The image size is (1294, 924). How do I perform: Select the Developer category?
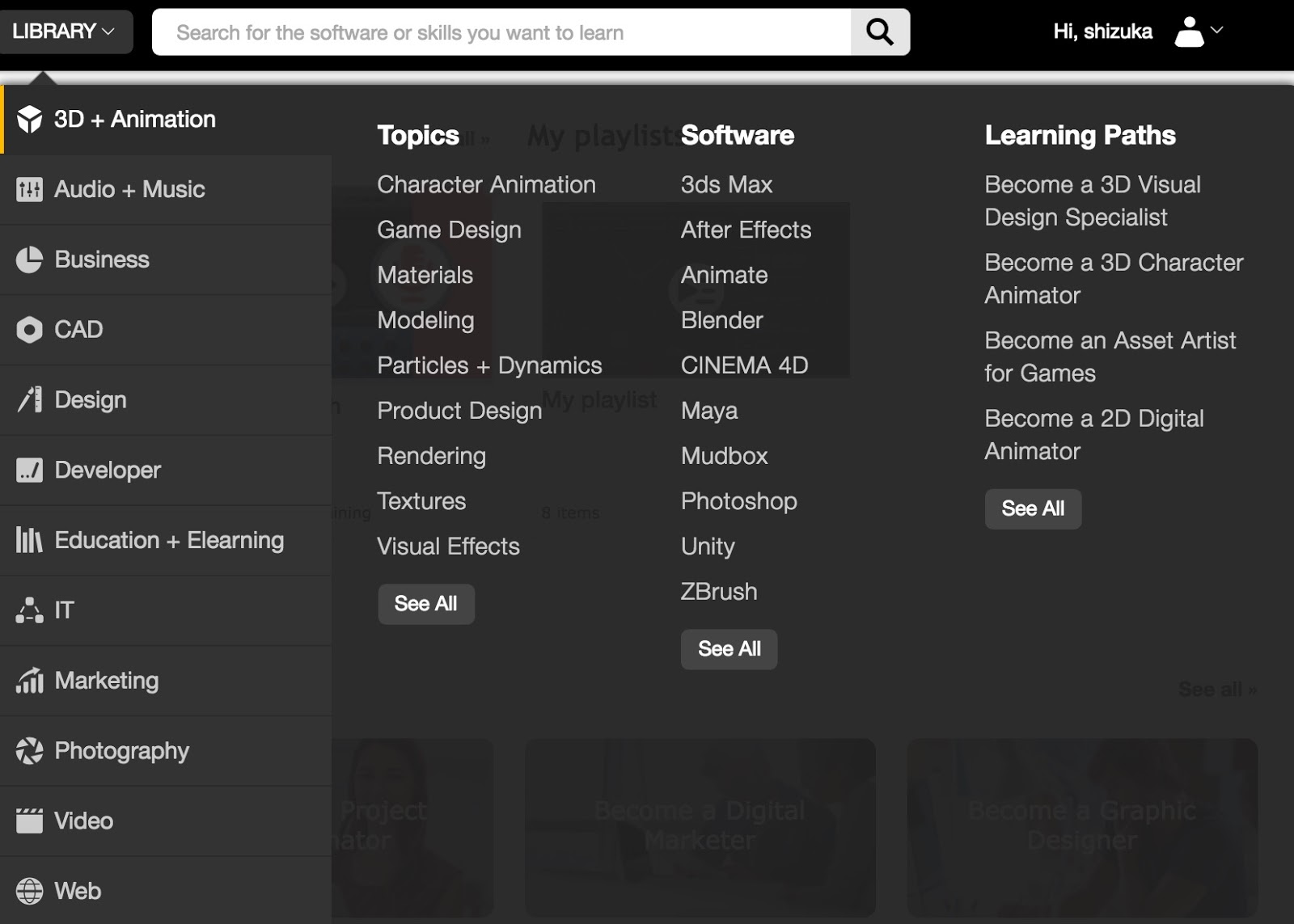pos(166,470)
